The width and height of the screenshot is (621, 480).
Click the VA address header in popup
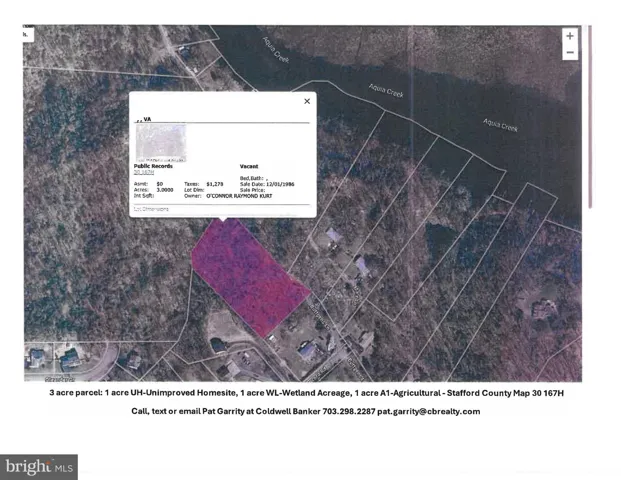[x=145, y=118]
